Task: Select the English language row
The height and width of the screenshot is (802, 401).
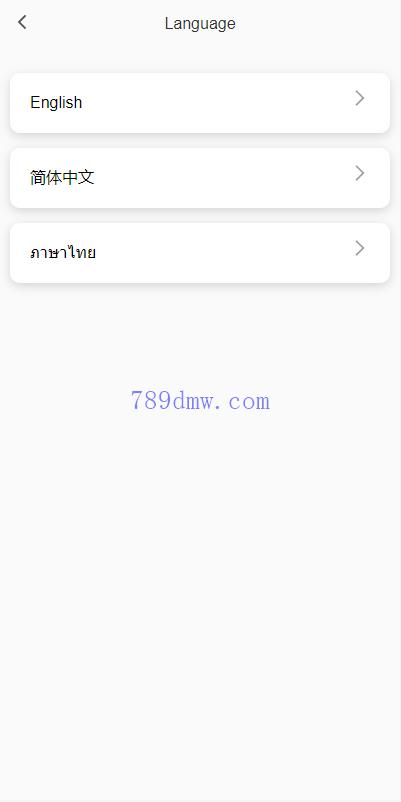Action: point(200,103)
